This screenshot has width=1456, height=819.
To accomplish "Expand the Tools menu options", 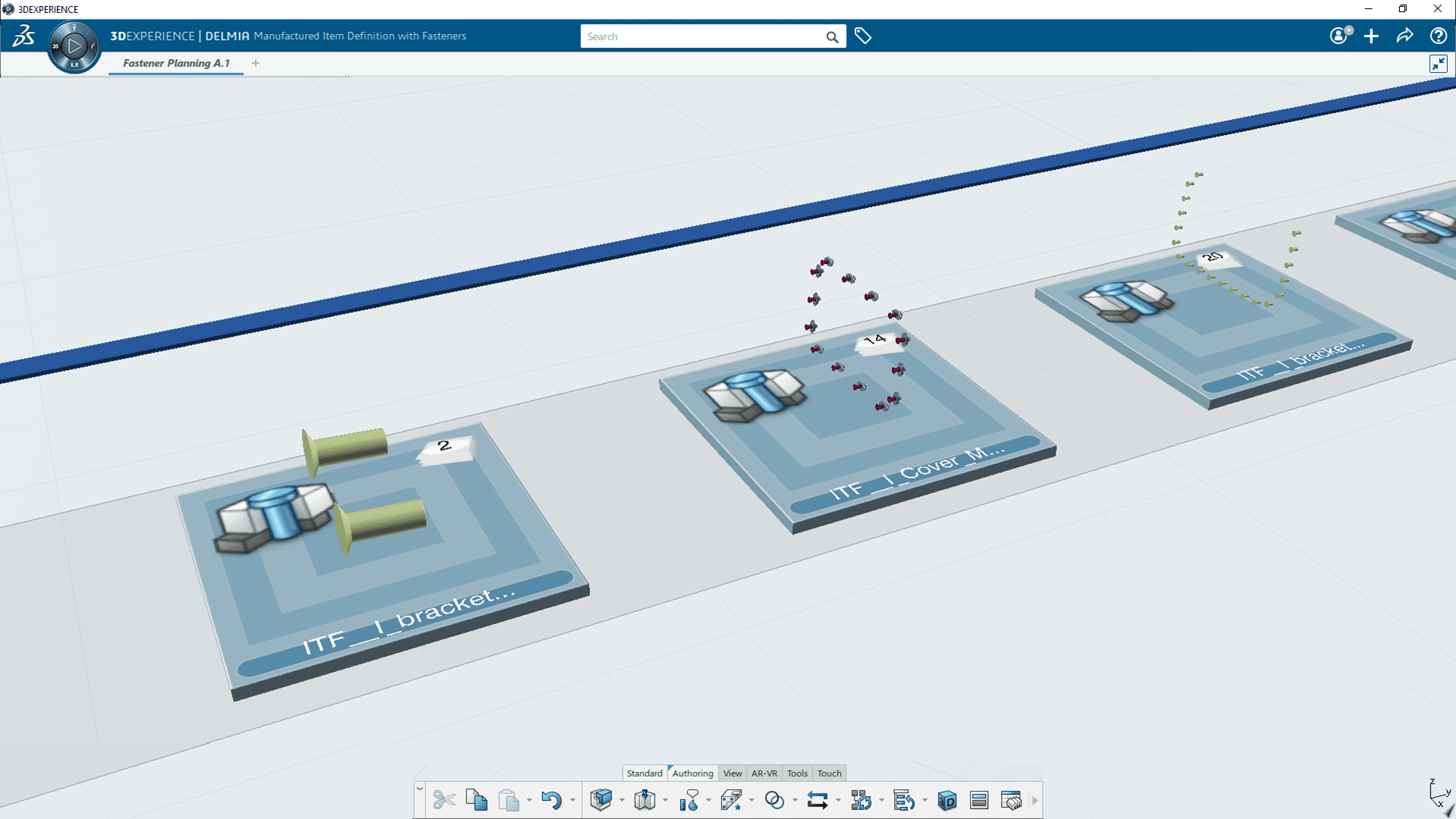I will [797, 772].
